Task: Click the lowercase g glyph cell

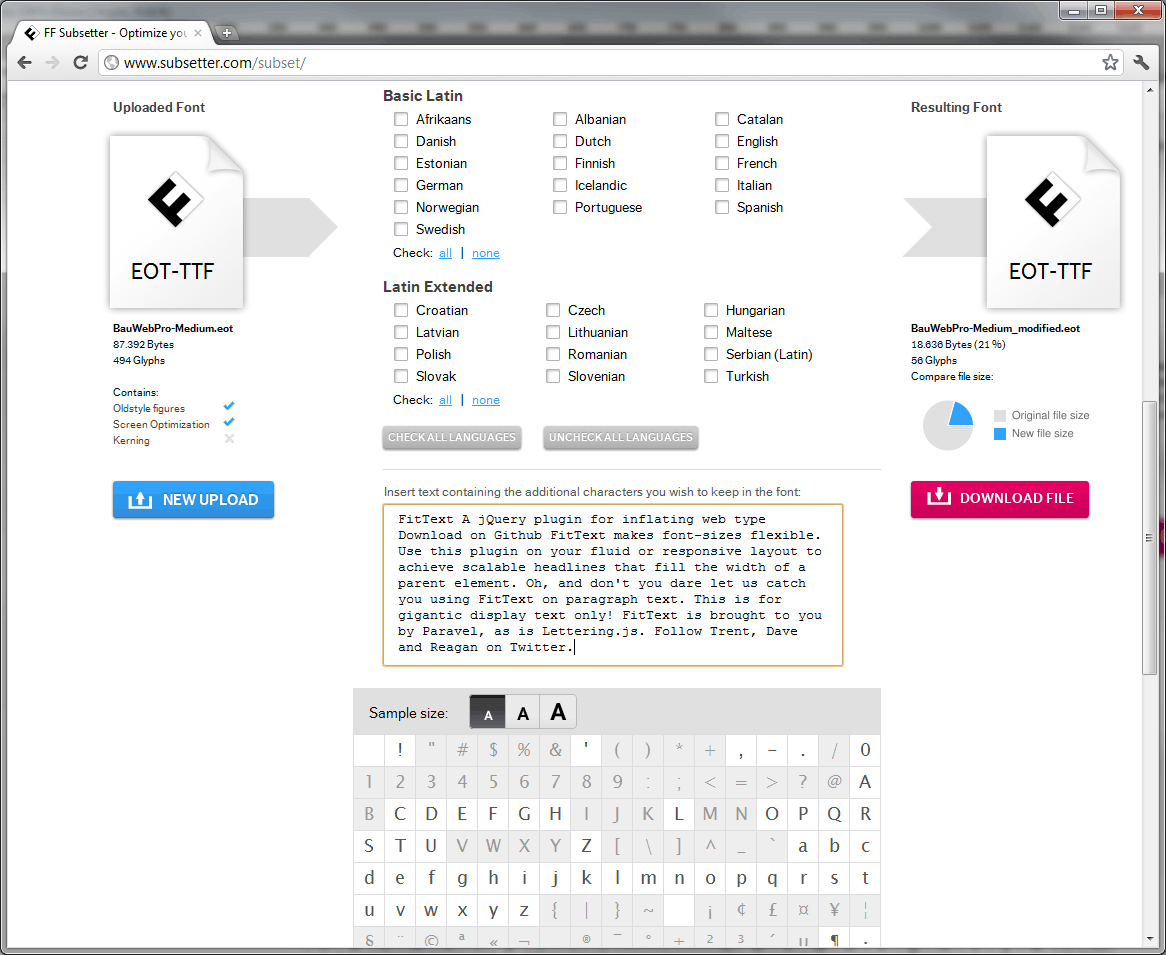Action: point(462,878)
